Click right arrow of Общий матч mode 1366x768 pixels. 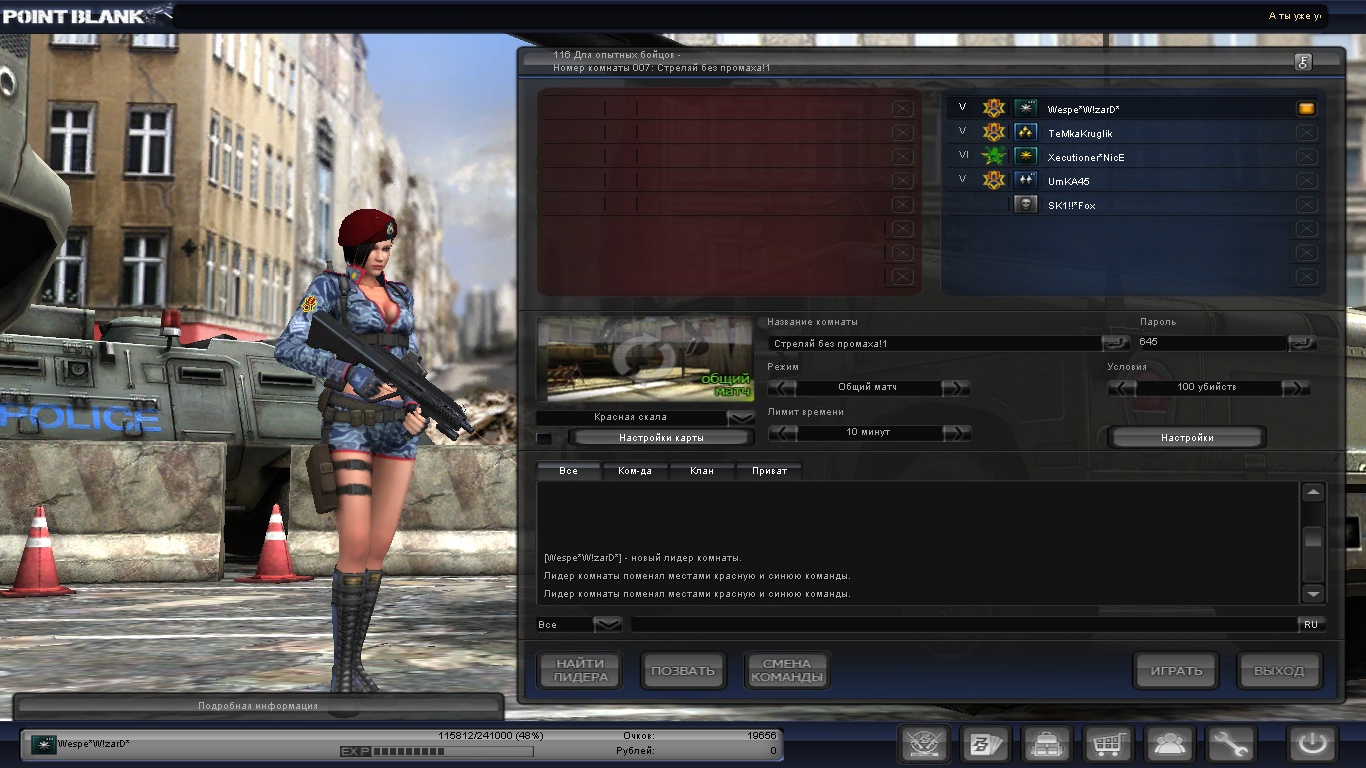(x=956, y=388)
